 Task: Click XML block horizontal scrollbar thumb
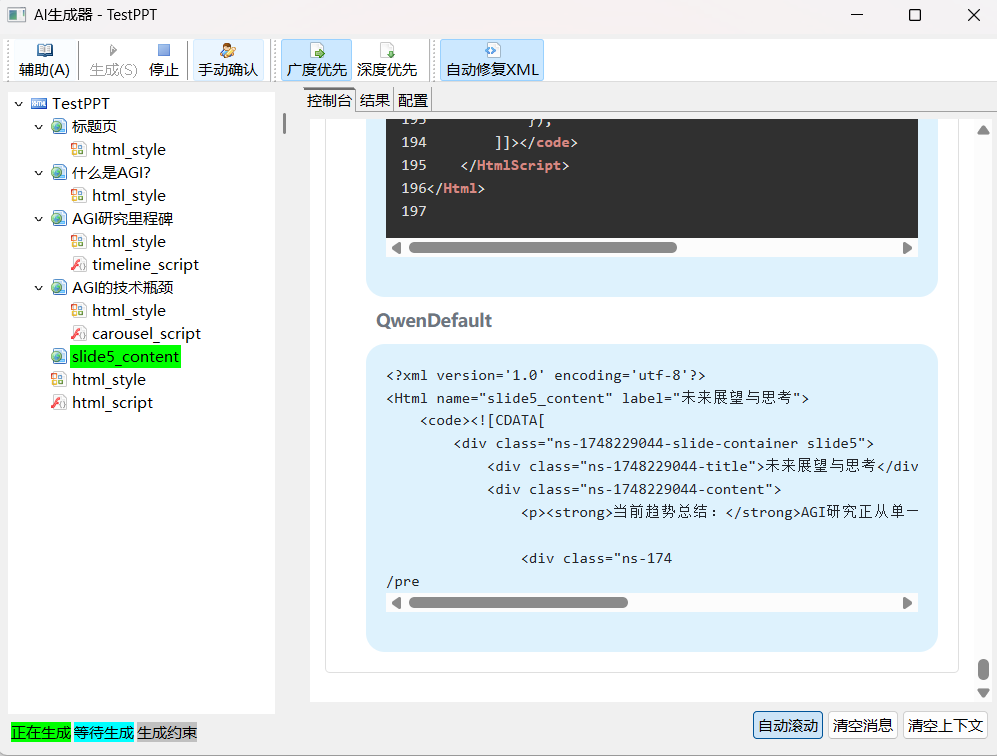518,603
